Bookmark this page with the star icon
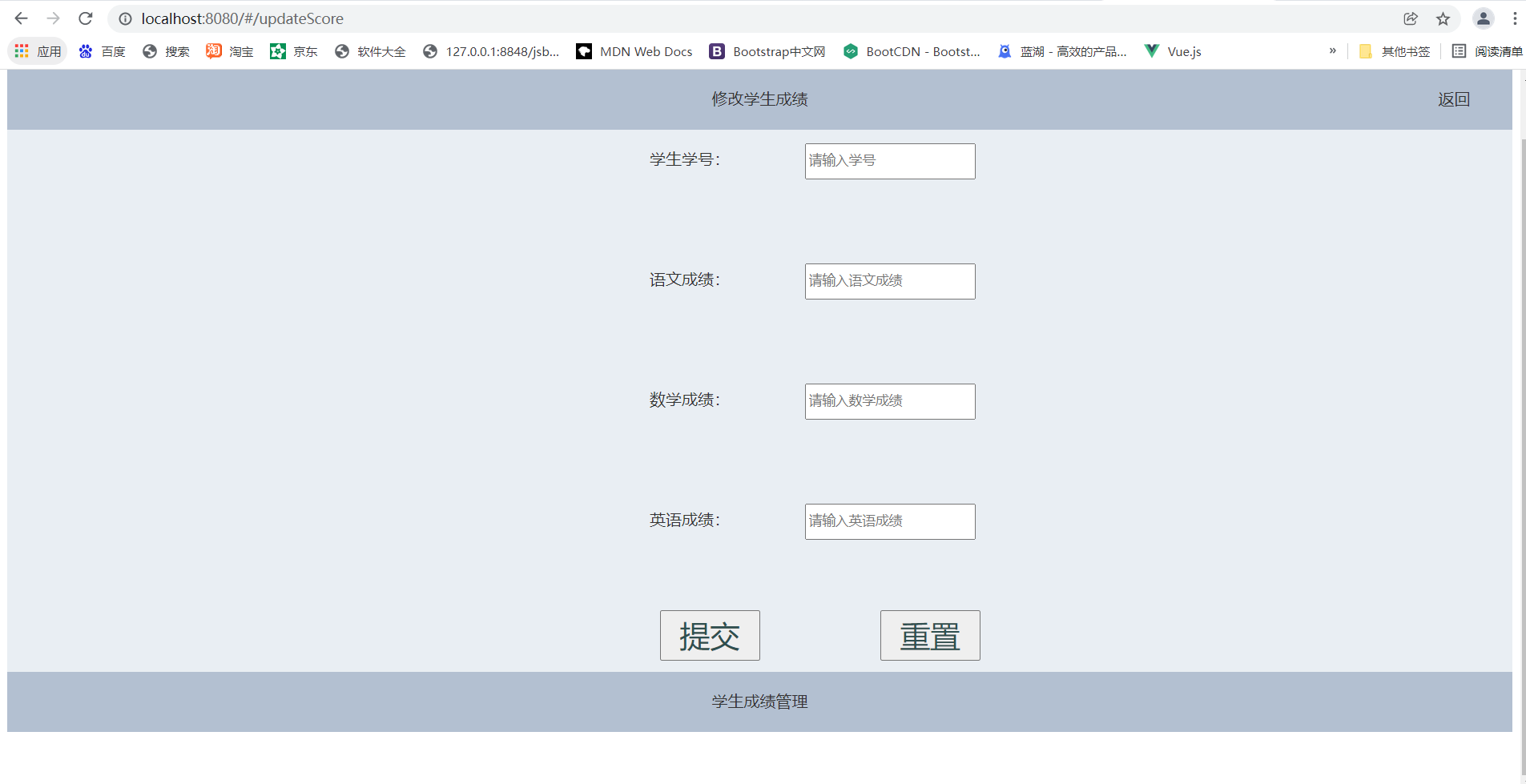Screen dimensions: 1526x784 pyautogui.click(x=1443, y=18)
